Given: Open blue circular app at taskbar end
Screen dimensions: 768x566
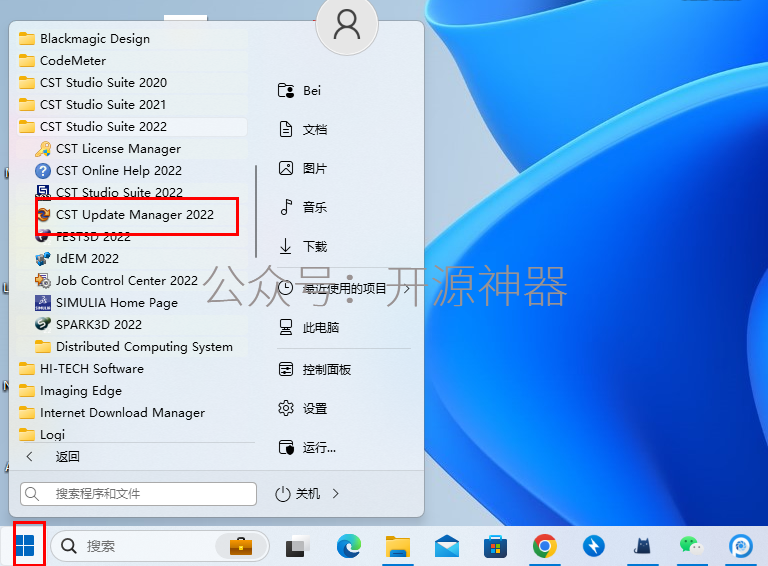Looking at the screenshot, I should pos(741,546).
